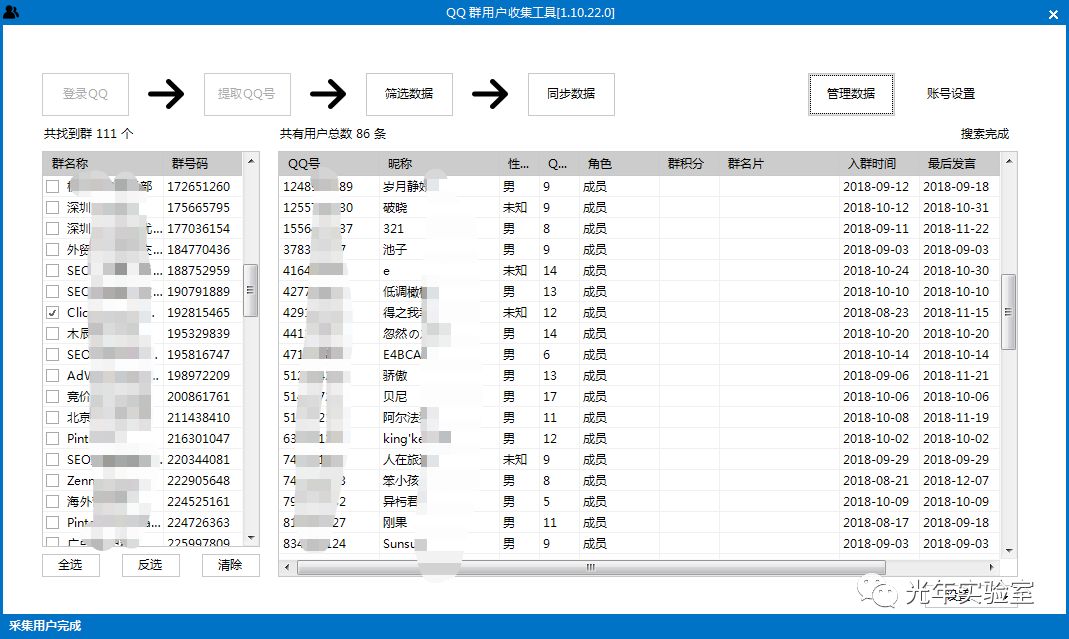
Task: Check the group 177036154 checkbox
Action: (x=52, y=228)
